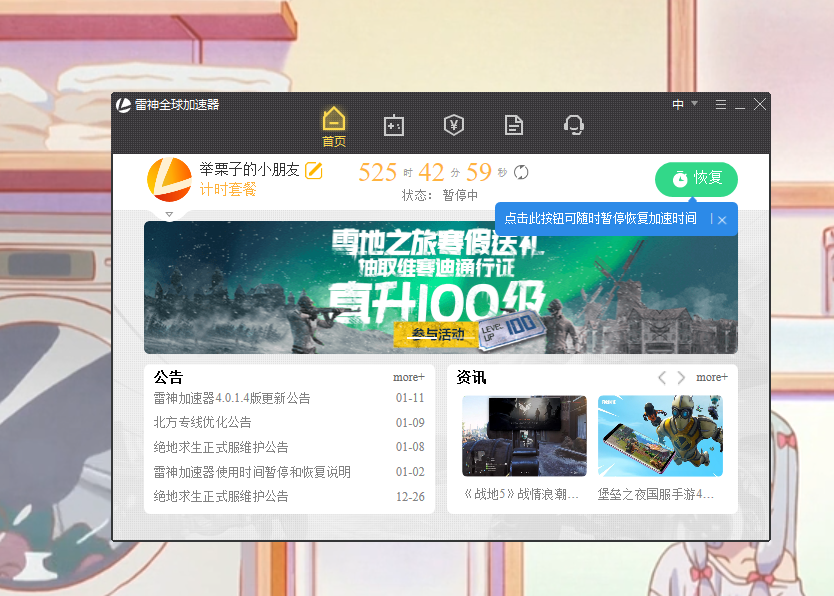The width and height of the screenshot is (834, 596).
Task: Click the user avatar picture
Action: tap(169, 180)
